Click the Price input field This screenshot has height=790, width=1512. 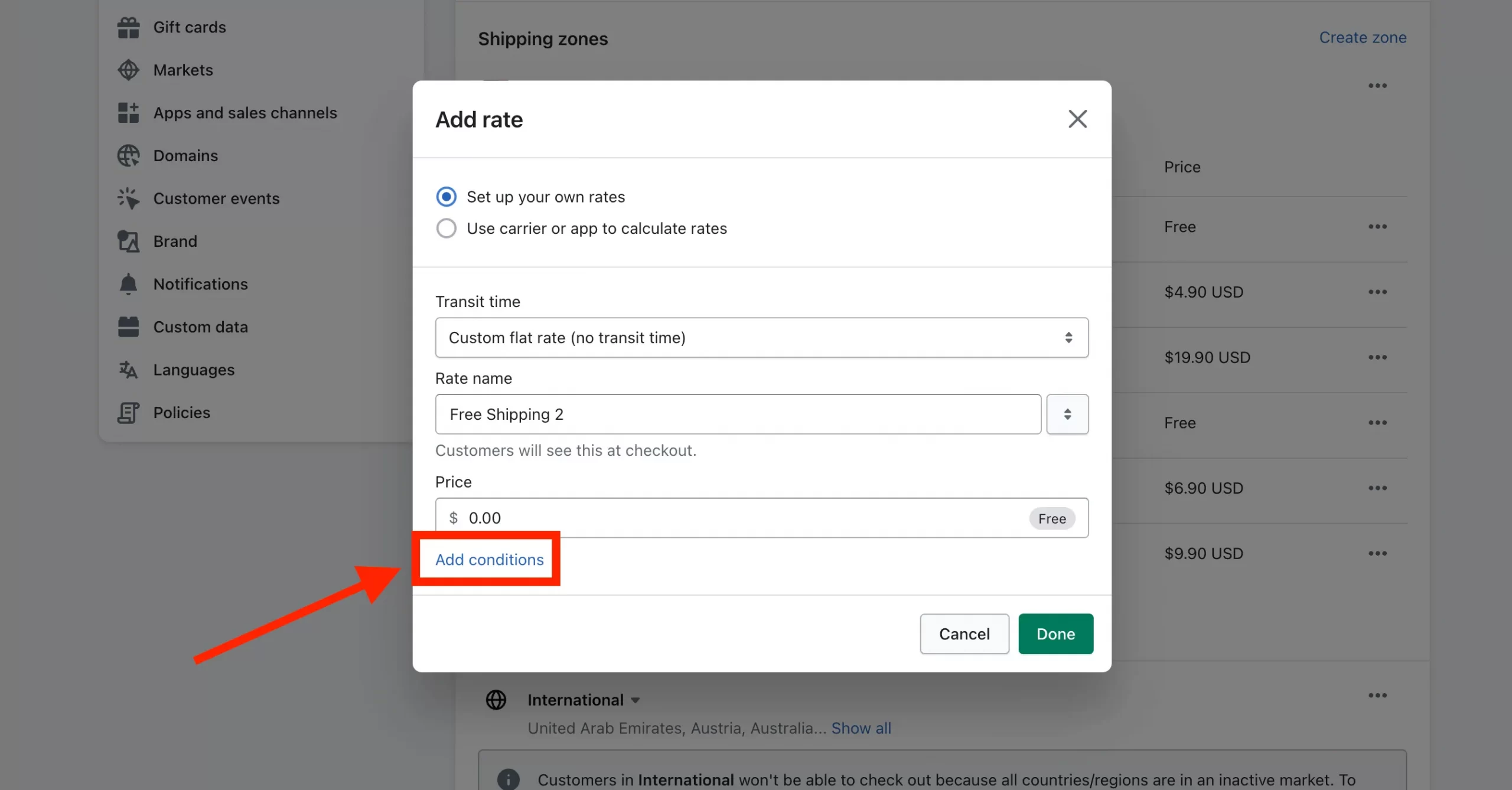coord(762,517)
